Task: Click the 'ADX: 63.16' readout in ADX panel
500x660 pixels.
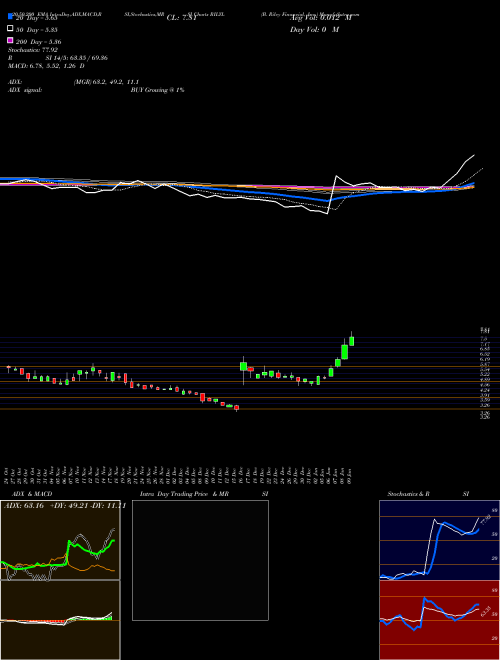Action: (24, 506)
